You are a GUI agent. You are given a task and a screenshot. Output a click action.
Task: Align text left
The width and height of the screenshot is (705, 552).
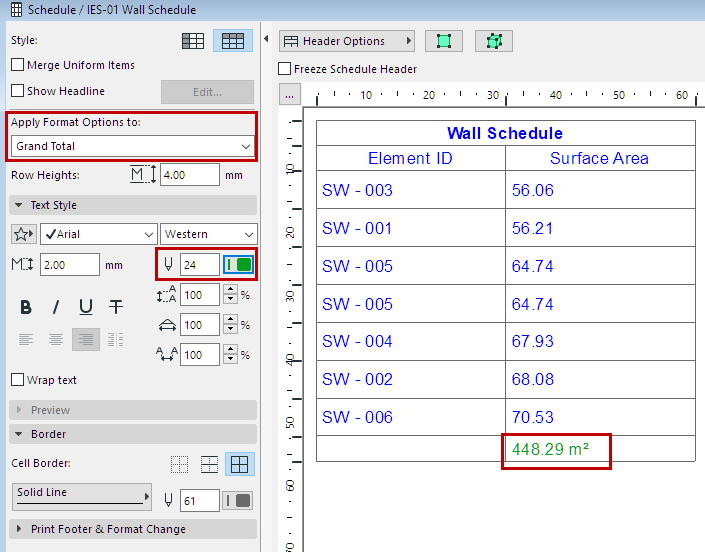point(26,339)
